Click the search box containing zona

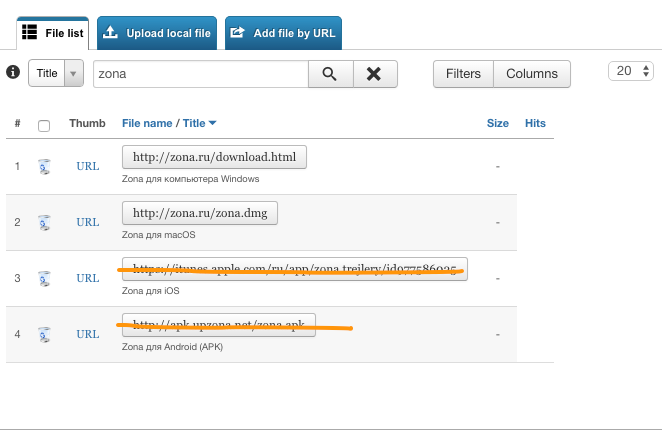coord(201,74)
